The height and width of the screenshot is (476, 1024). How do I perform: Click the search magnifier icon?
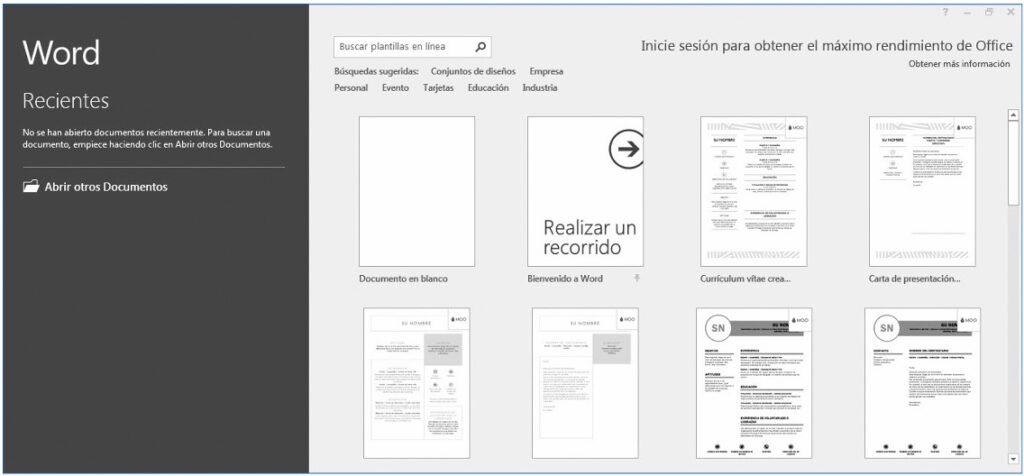(x=480, y=46)
